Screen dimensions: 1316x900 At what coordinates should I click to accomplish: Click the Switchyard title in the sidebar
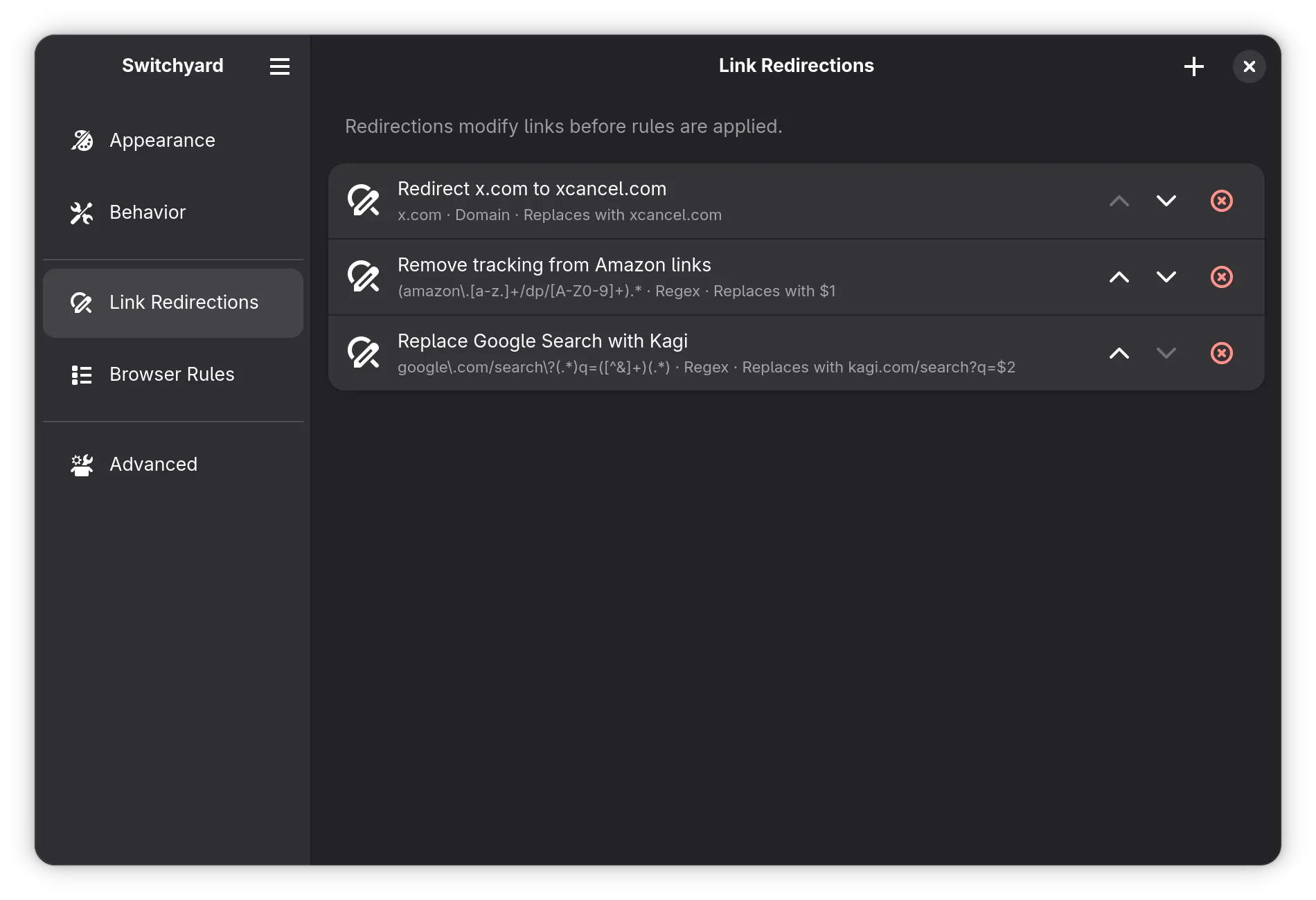[173, 66]
